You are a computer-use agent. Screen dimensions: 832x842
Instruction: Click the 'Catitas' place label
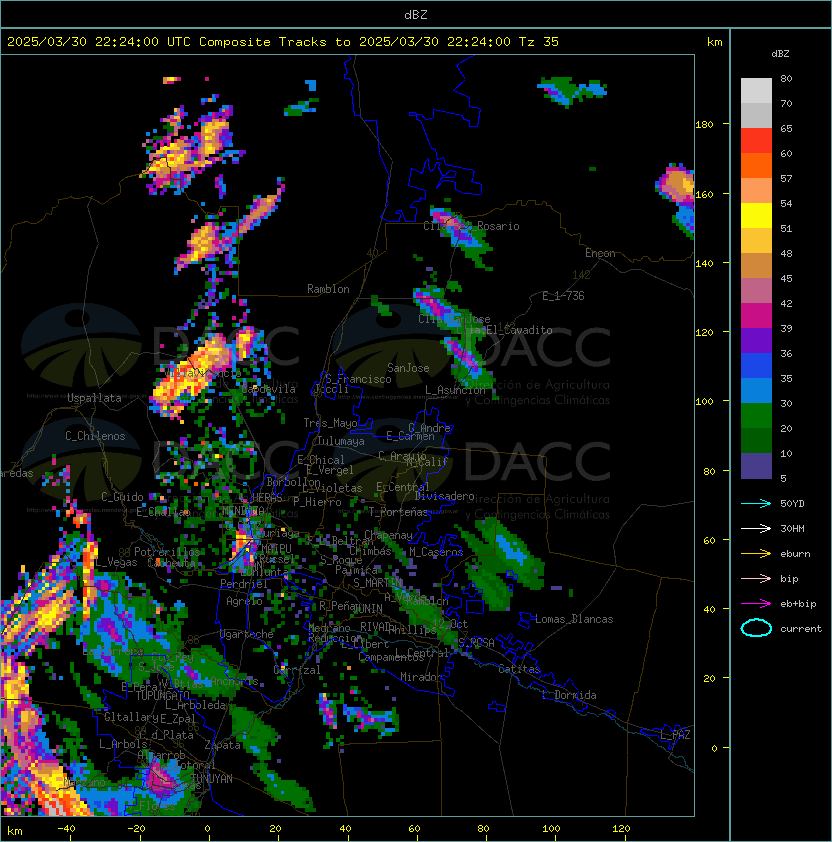(x=519, y=669)
